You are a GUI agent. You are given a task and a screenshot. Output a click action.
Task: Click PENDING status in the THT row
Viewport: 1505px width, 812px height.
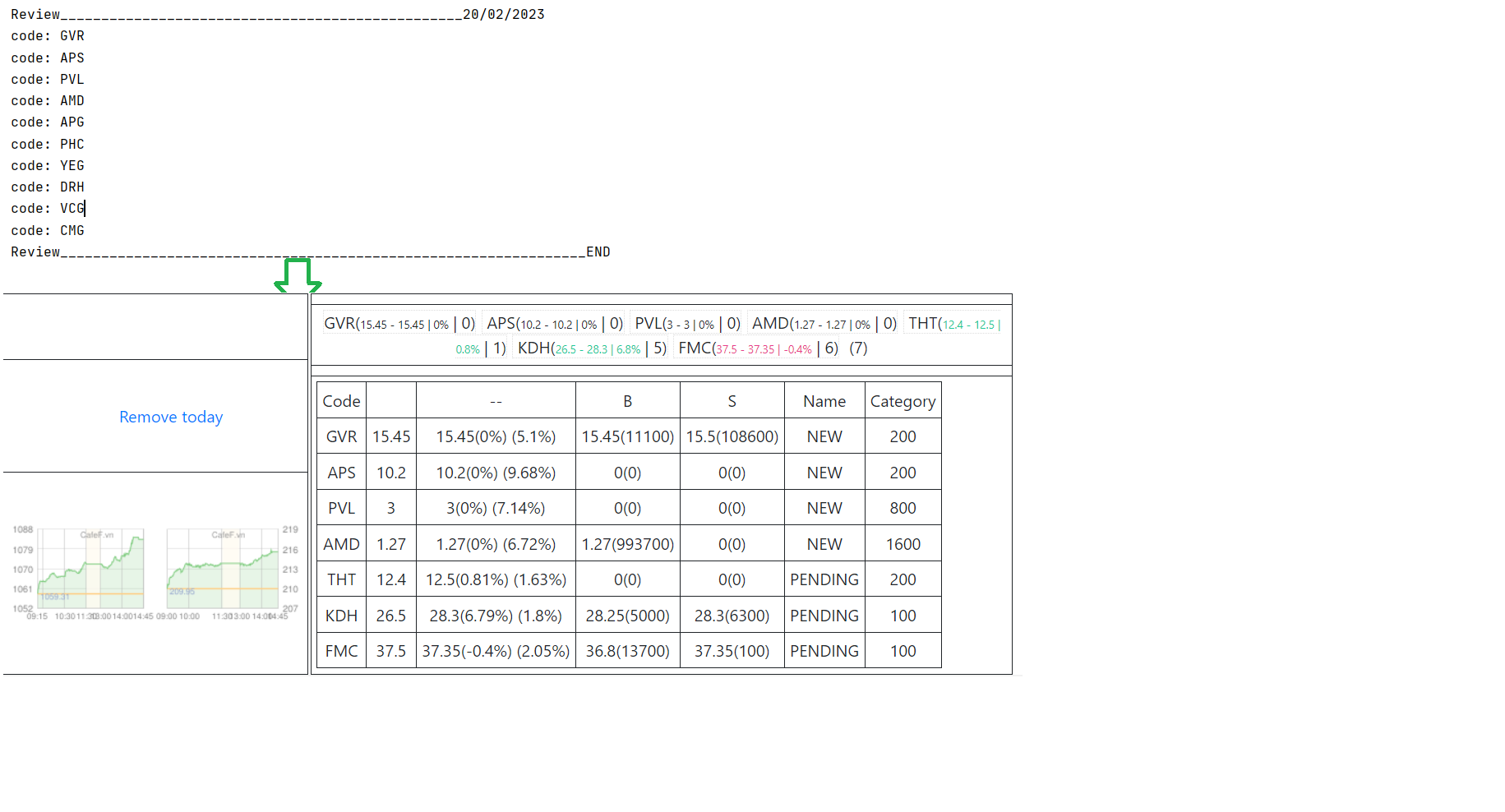pyautogui.click(x=824, y=579)
